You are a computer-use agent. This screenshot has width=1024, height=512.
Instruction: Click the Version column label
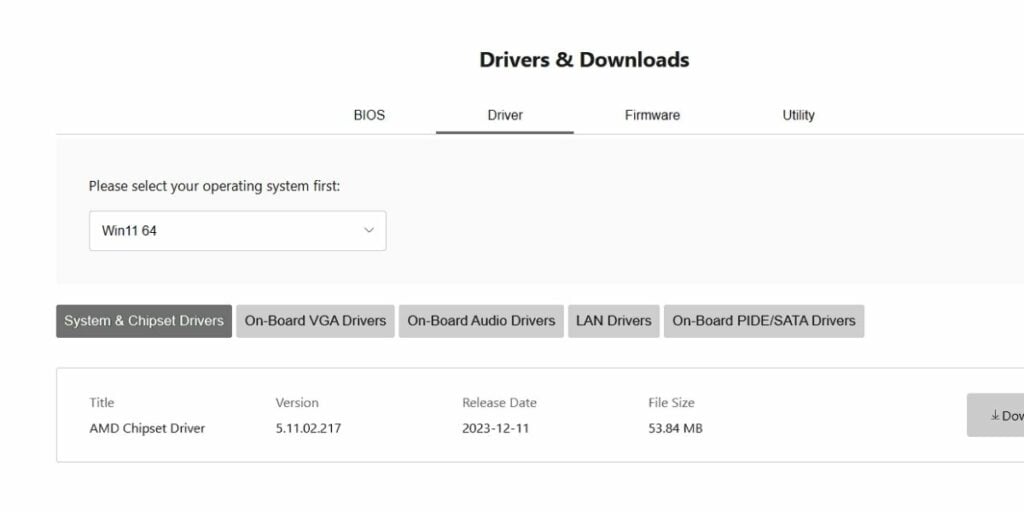coord(297,402)
